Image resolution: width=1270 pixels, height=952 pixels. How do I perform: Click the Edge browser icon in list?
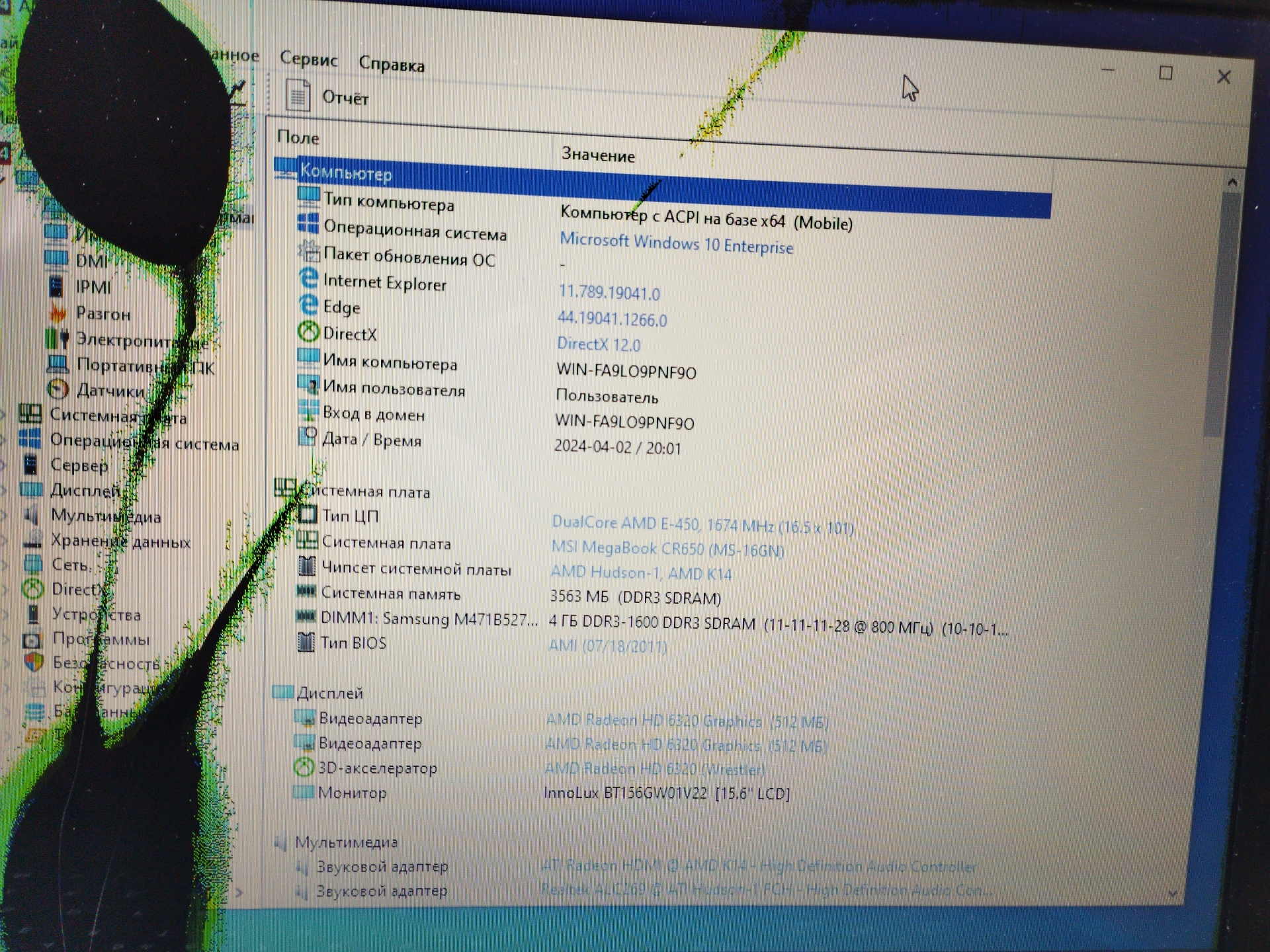pos(308,304)
